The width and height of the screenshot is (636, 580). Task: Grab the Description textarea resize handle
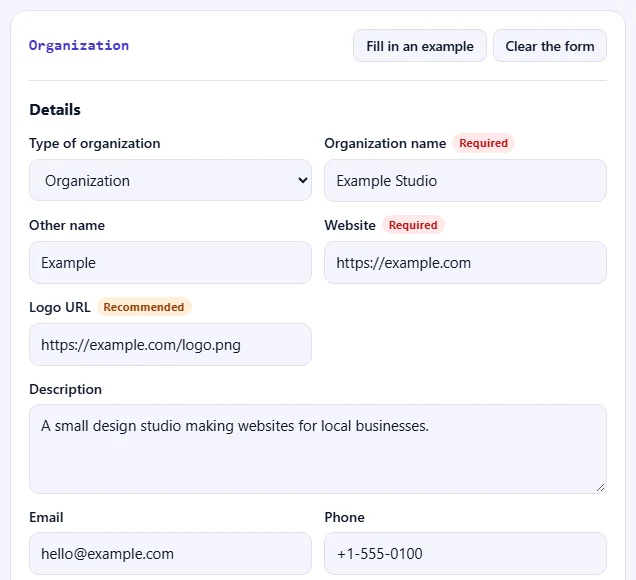[x=601, y=488]
